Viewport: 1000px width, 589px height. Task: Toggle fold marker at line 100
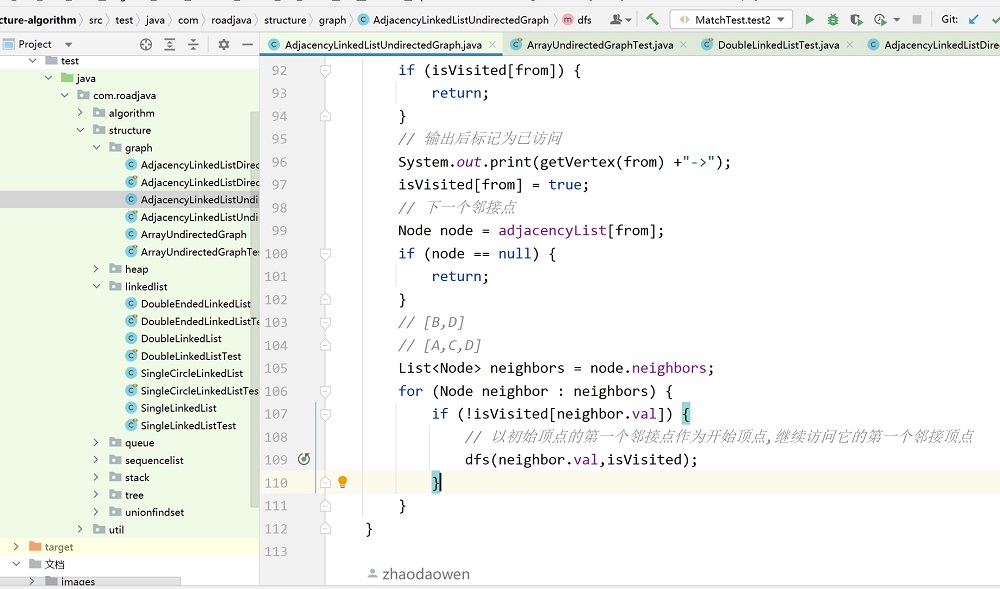[x=325, y=254]
